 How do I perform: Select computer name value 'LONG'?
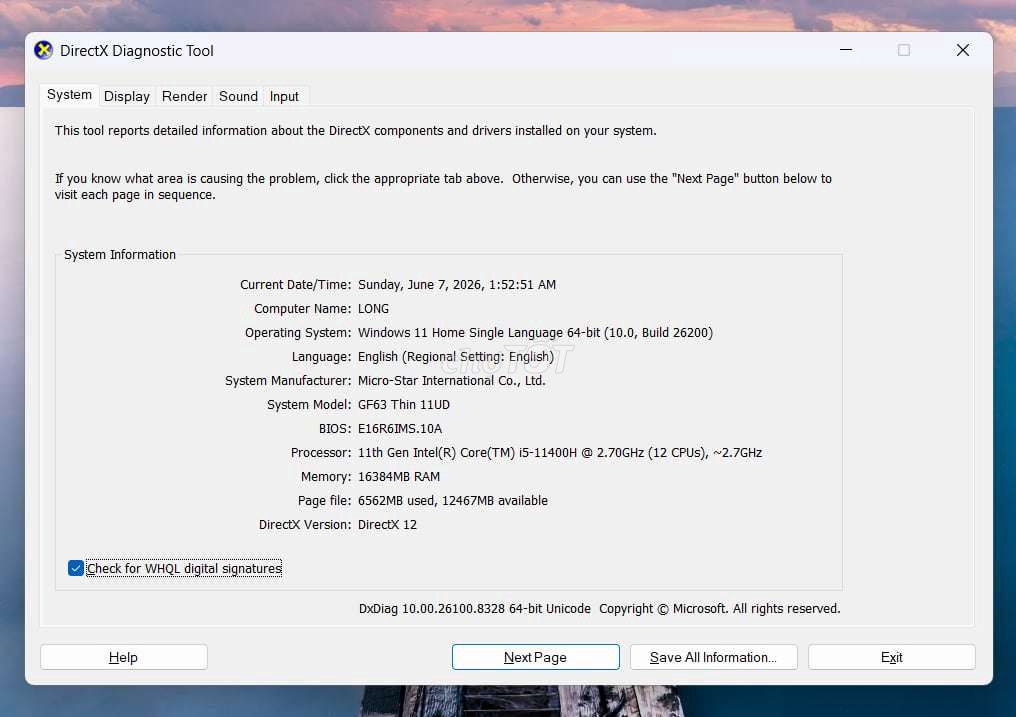coord(373,309)
